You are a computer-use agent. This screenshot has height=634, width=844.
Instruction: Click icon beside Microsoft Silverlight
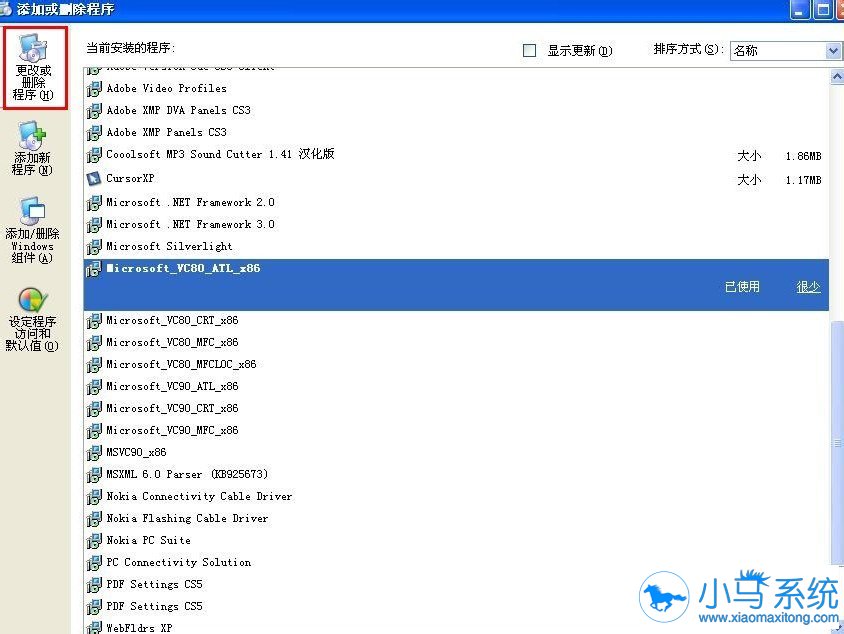pyautogui.click(x=94, y=247)
